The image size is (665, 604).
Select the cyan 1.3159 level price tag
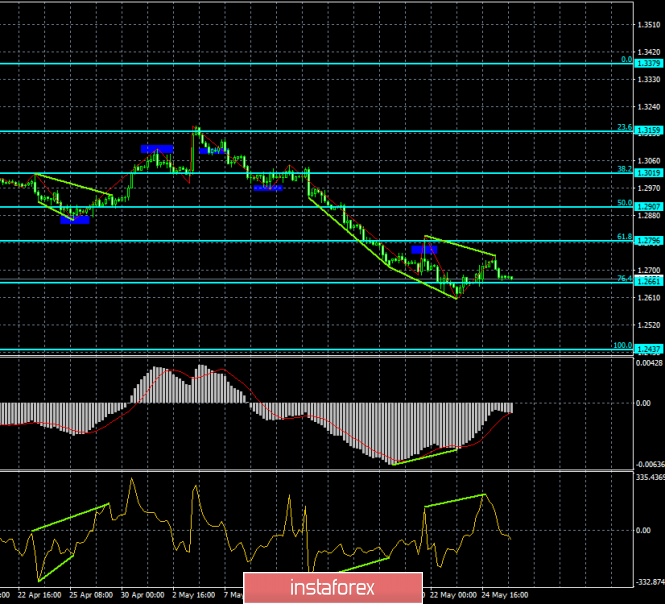click(x=649, y=130)
